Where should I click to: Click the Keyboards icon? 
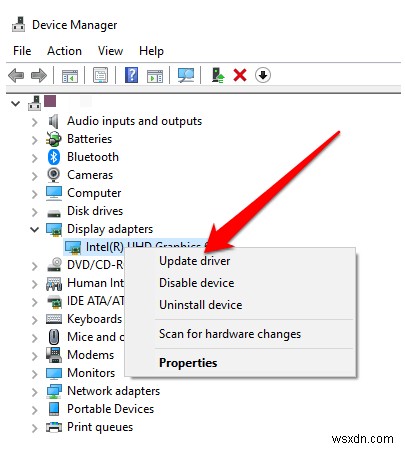pyautogui.click(x=54, y=319)
